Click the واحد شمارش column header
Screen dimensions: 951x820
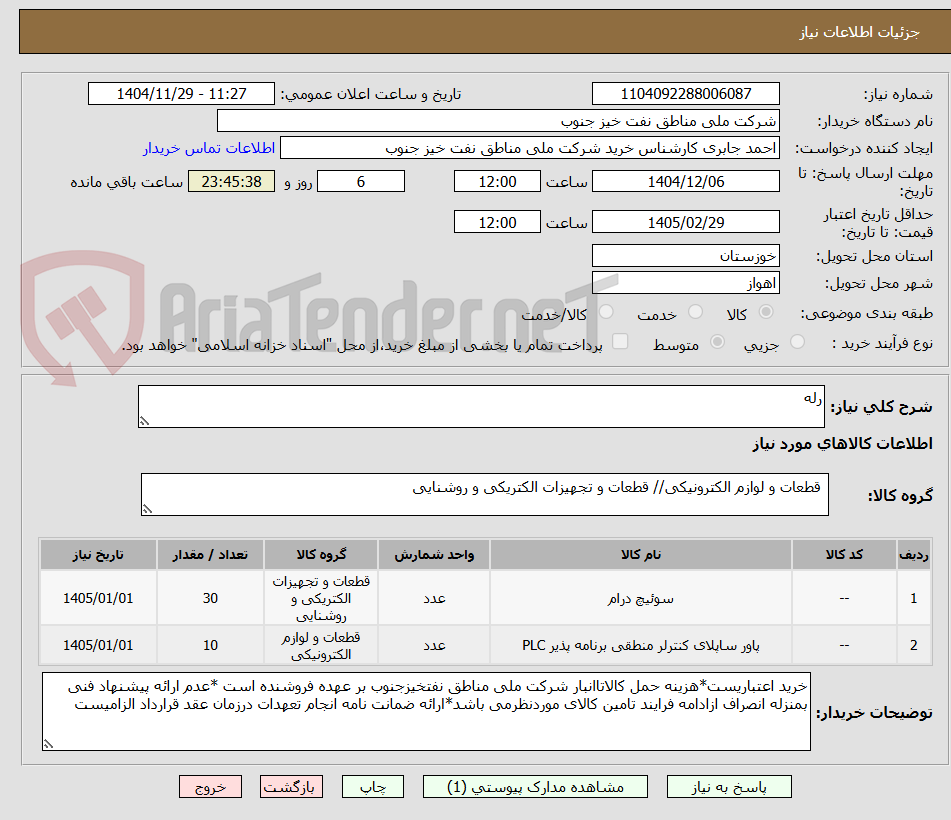pos(434,554)
